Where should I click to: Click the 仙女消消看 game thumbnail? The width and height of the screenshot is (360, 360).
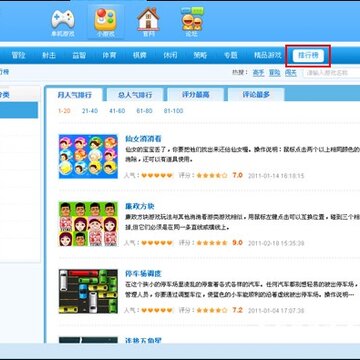click(x=88, y=156)
